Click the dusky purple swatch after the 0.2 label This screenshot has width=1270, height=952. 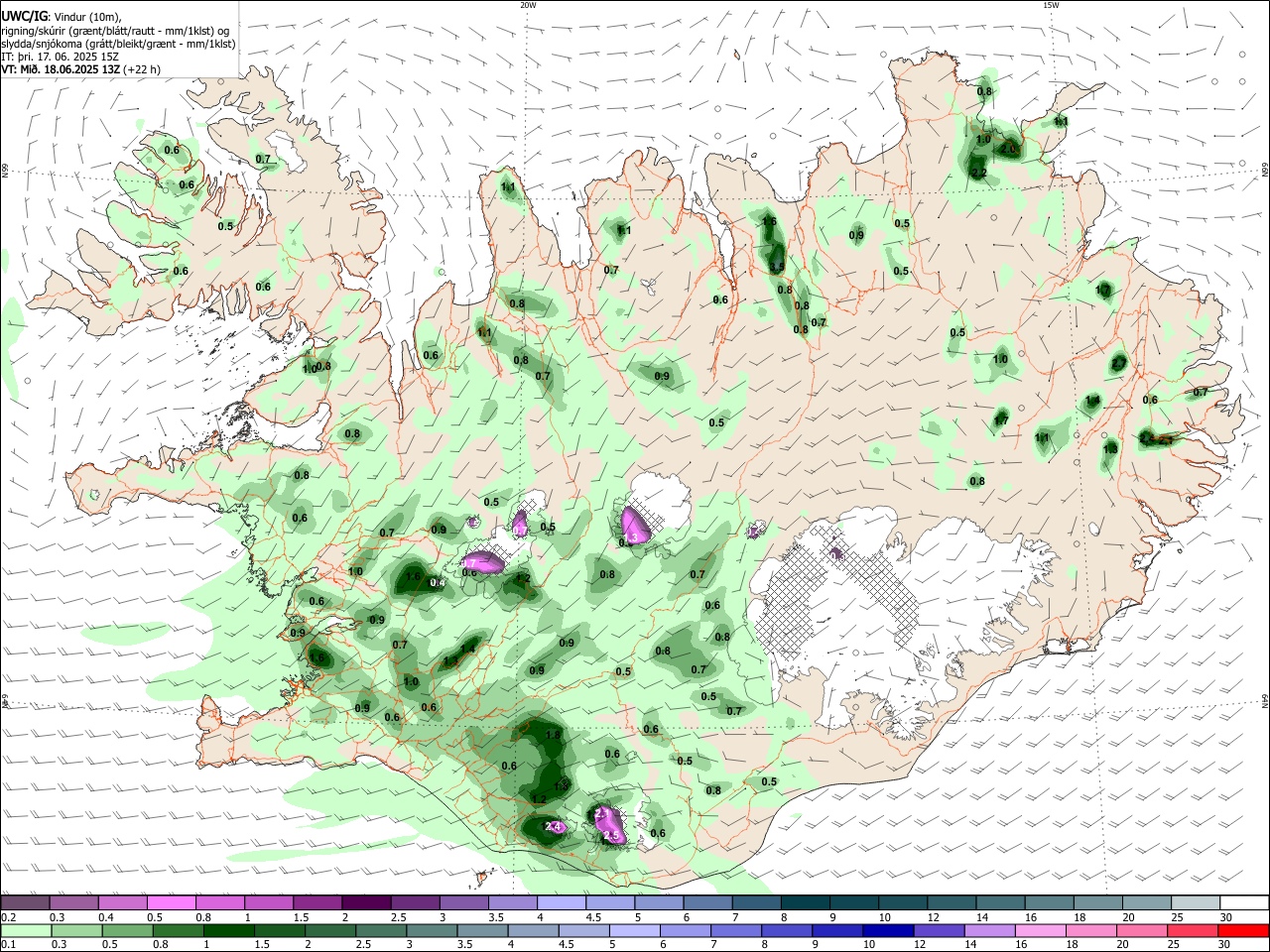point(25,902)
